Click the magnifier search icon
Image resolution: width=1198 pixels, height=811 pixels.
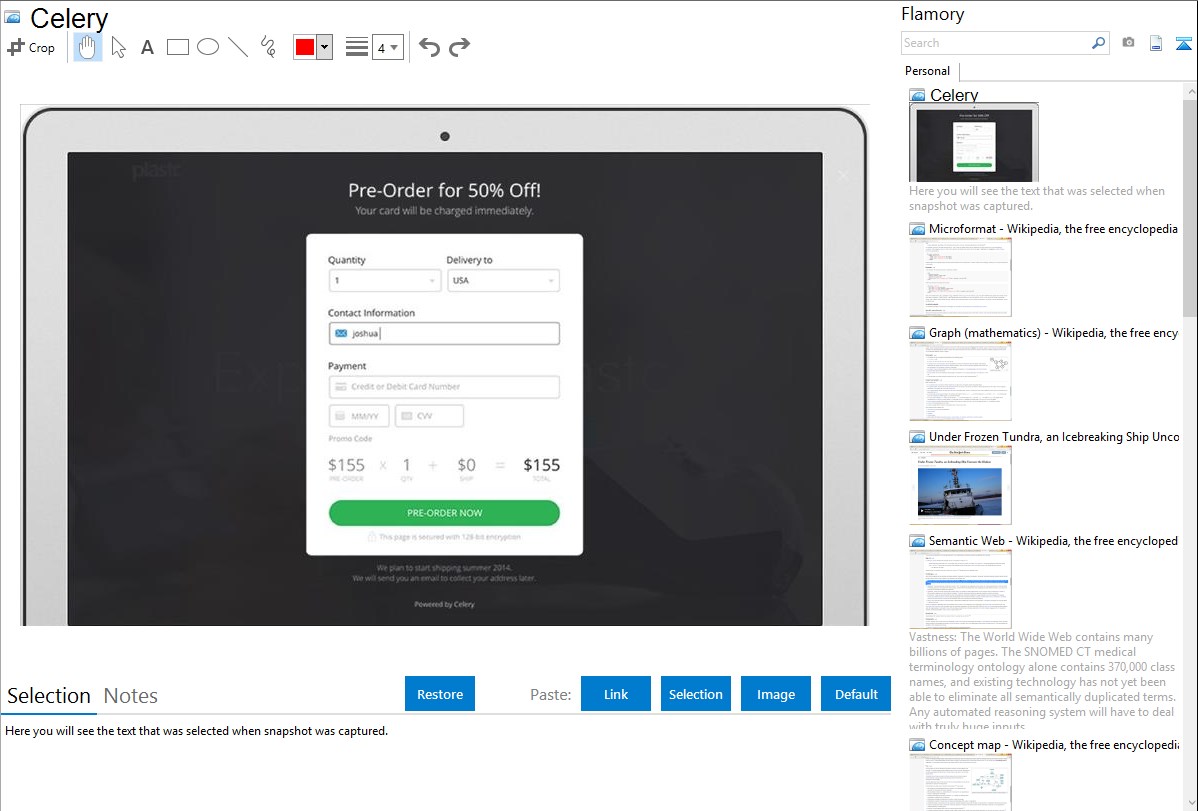(x=1099, y=43)
